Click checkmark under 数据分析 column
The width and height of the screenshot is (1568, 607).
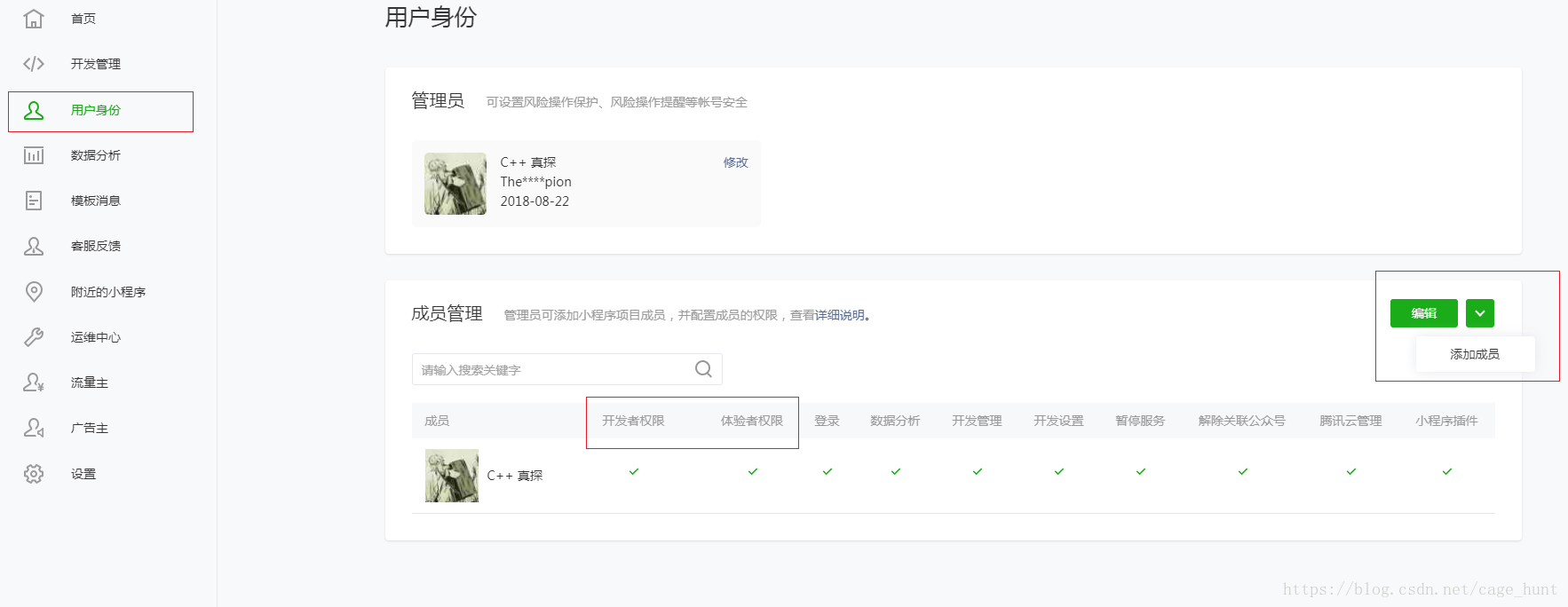(x=896, y=471)
